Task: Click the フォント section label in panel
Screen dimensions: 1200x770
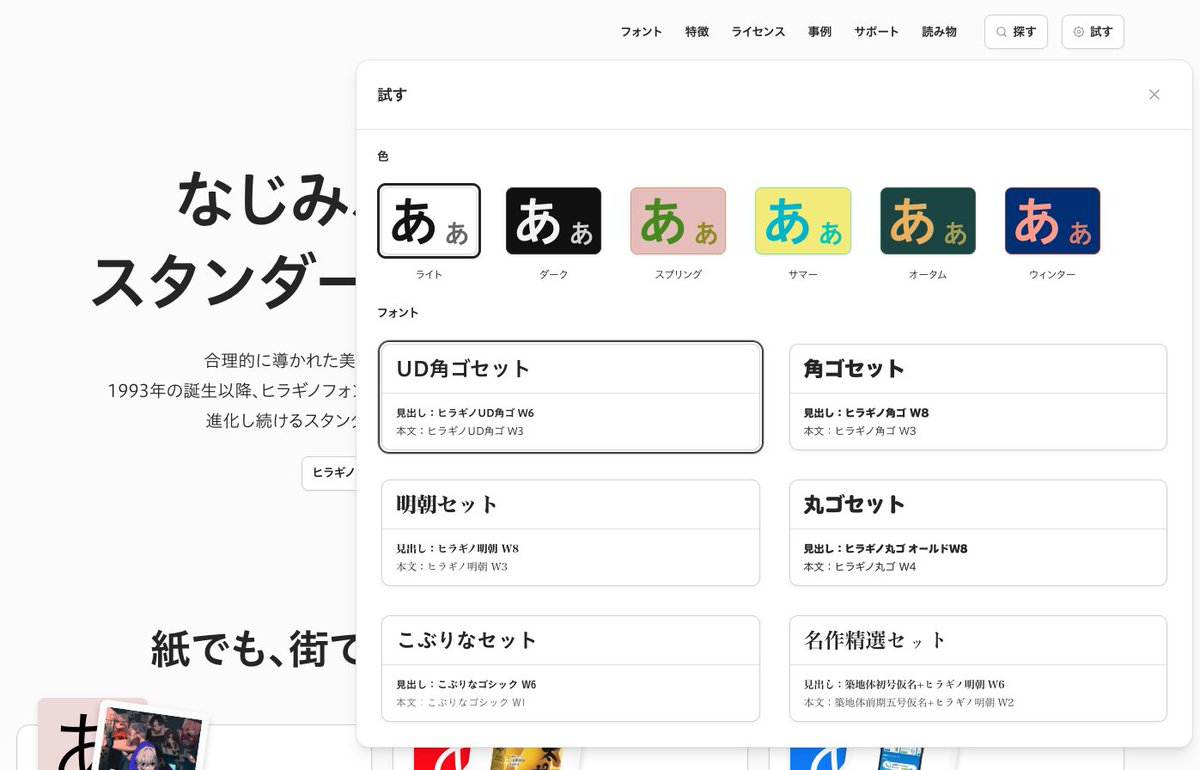Action: [x=398, y=312]
